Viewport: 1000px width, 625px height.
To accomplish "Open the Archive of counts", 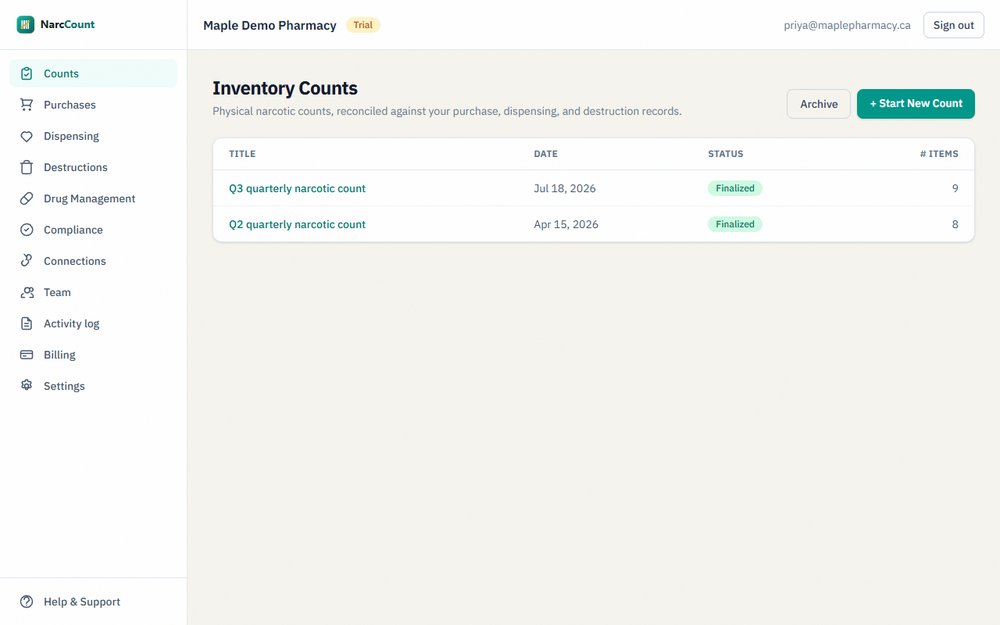I will click(818, 104).
